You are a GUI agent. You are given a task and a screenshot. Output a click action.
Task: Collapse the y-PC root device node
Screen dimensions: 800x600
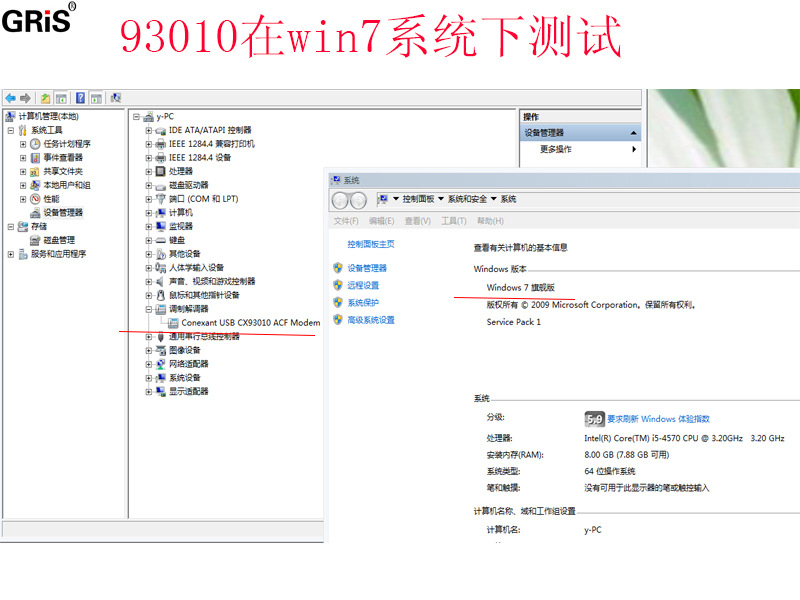136,117
